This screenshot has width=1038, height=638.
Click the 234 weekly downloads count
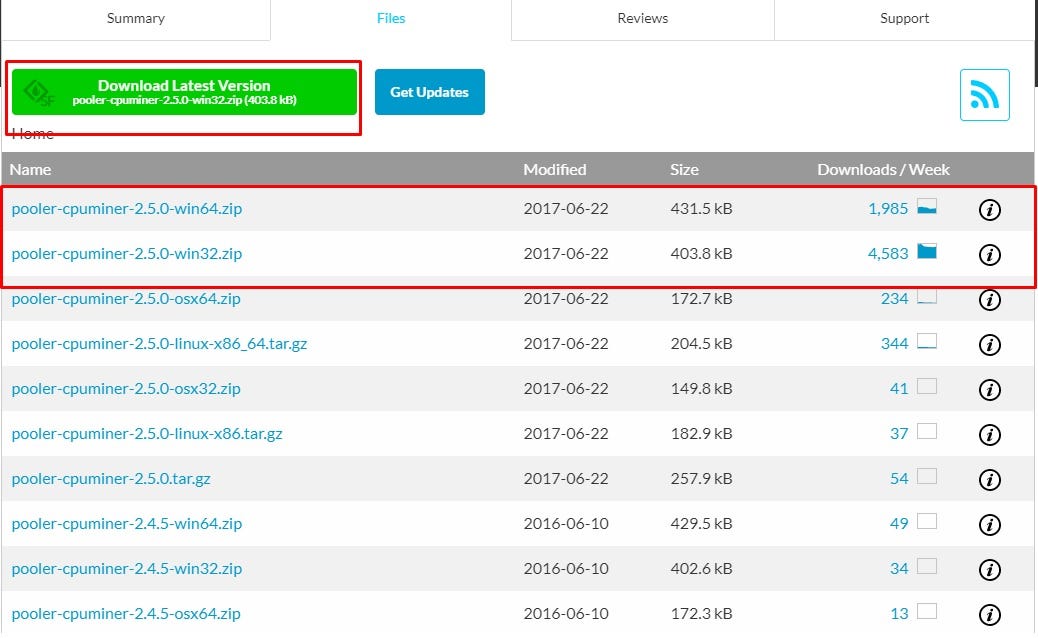tap(894, 298)
